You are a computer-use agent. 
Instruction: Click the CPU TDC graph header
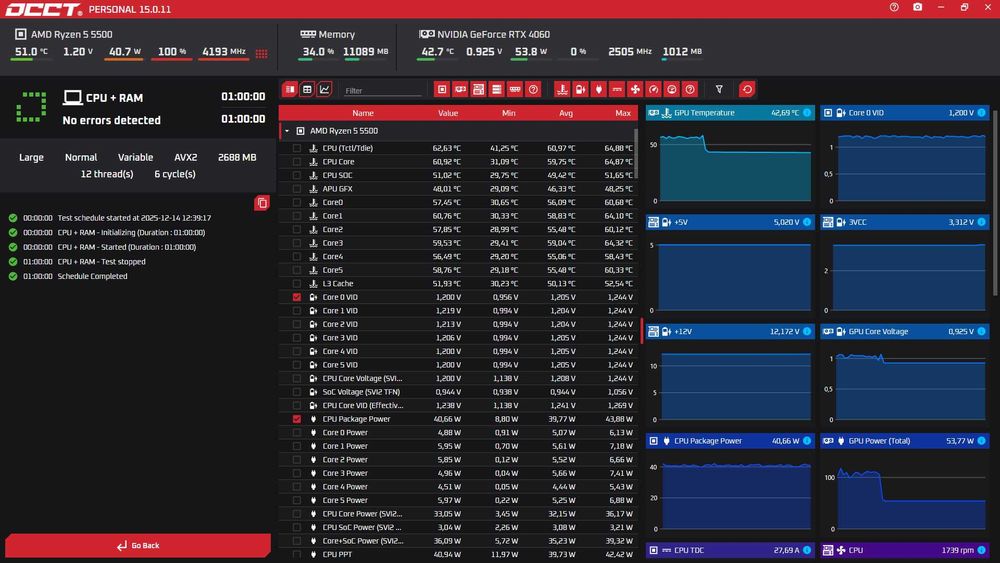tap(730, 550)
